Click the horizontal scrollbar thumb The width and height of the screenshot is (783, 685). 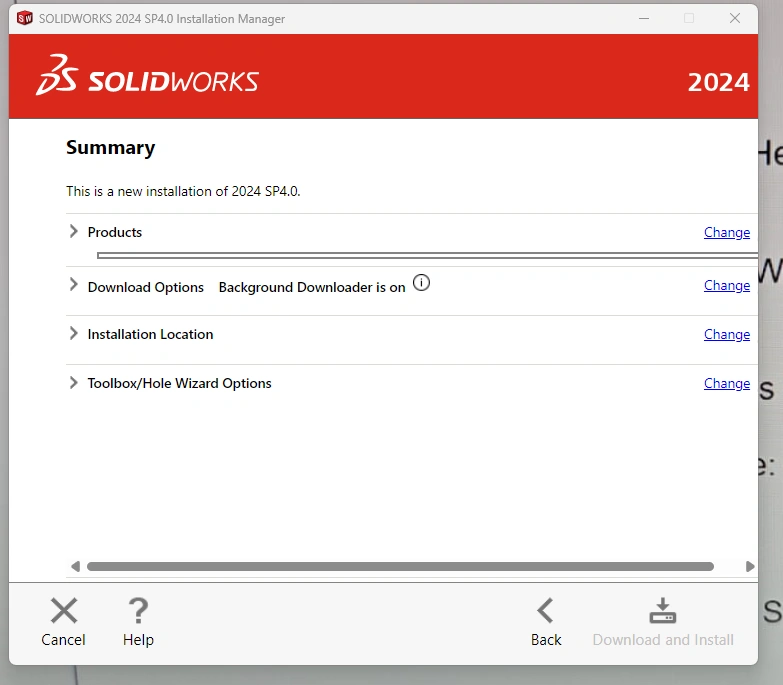tap(400, 566)
